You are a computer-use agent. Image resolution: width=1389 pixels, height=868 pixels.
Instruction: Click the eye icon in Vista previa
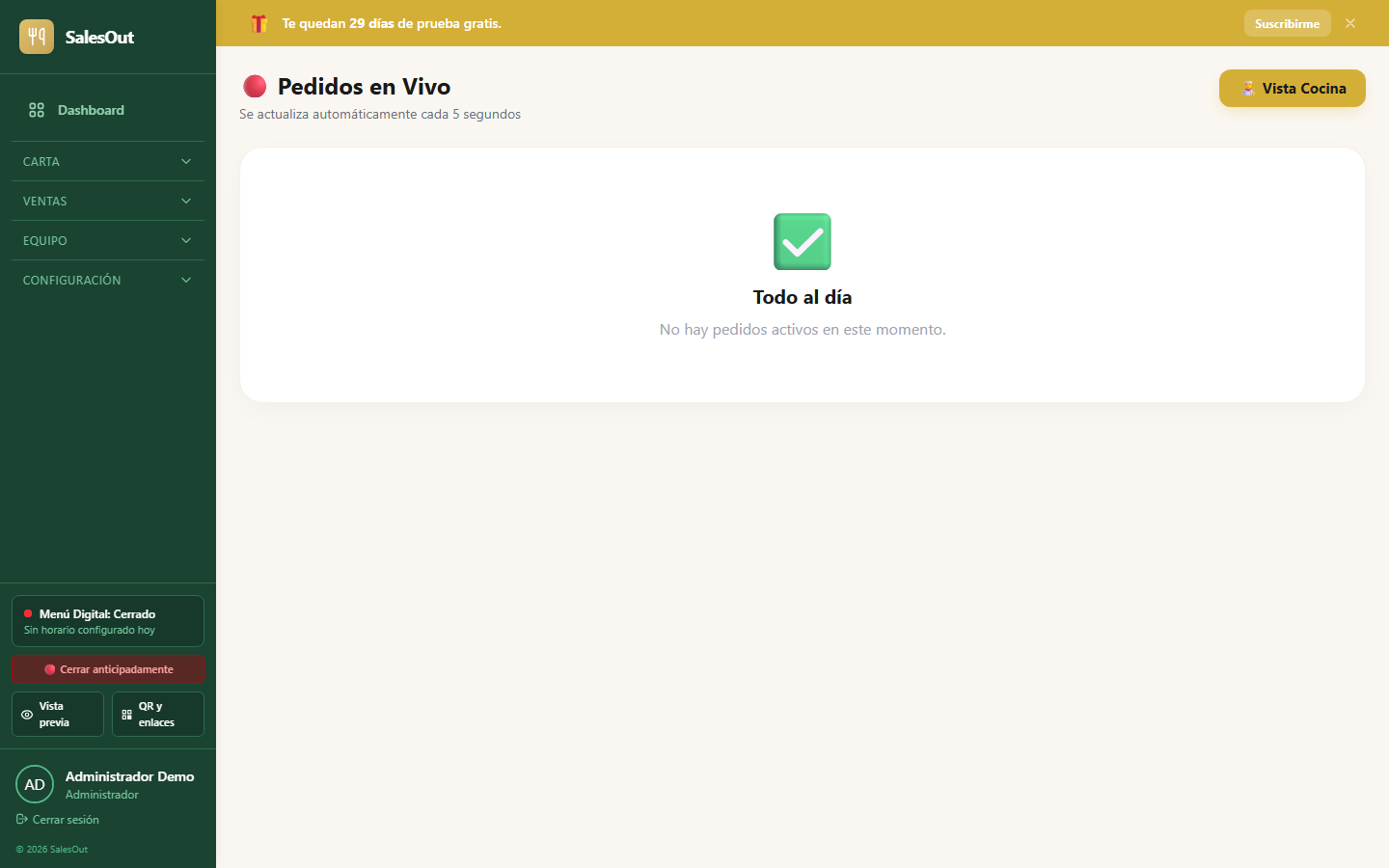tap(27, 715)
